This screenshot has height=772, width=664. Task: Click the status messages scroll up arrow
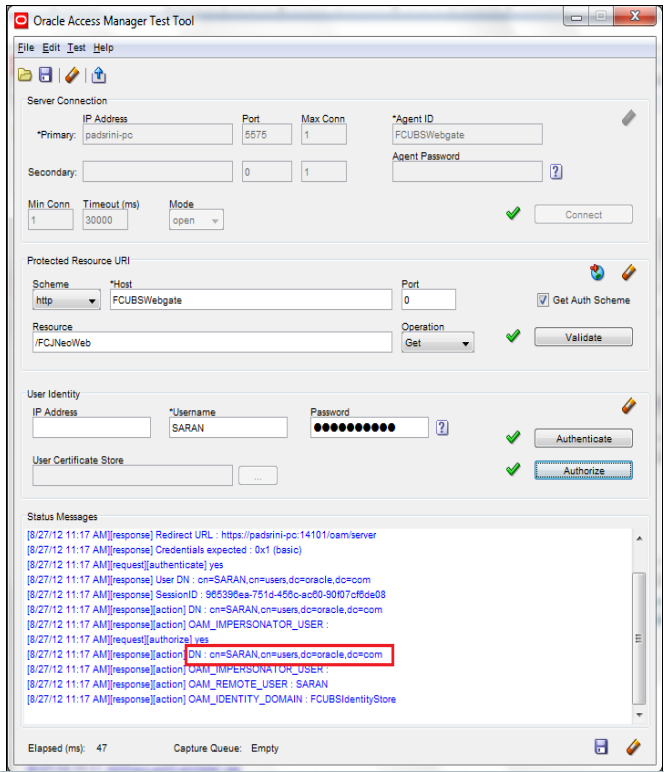click(639, 539)
